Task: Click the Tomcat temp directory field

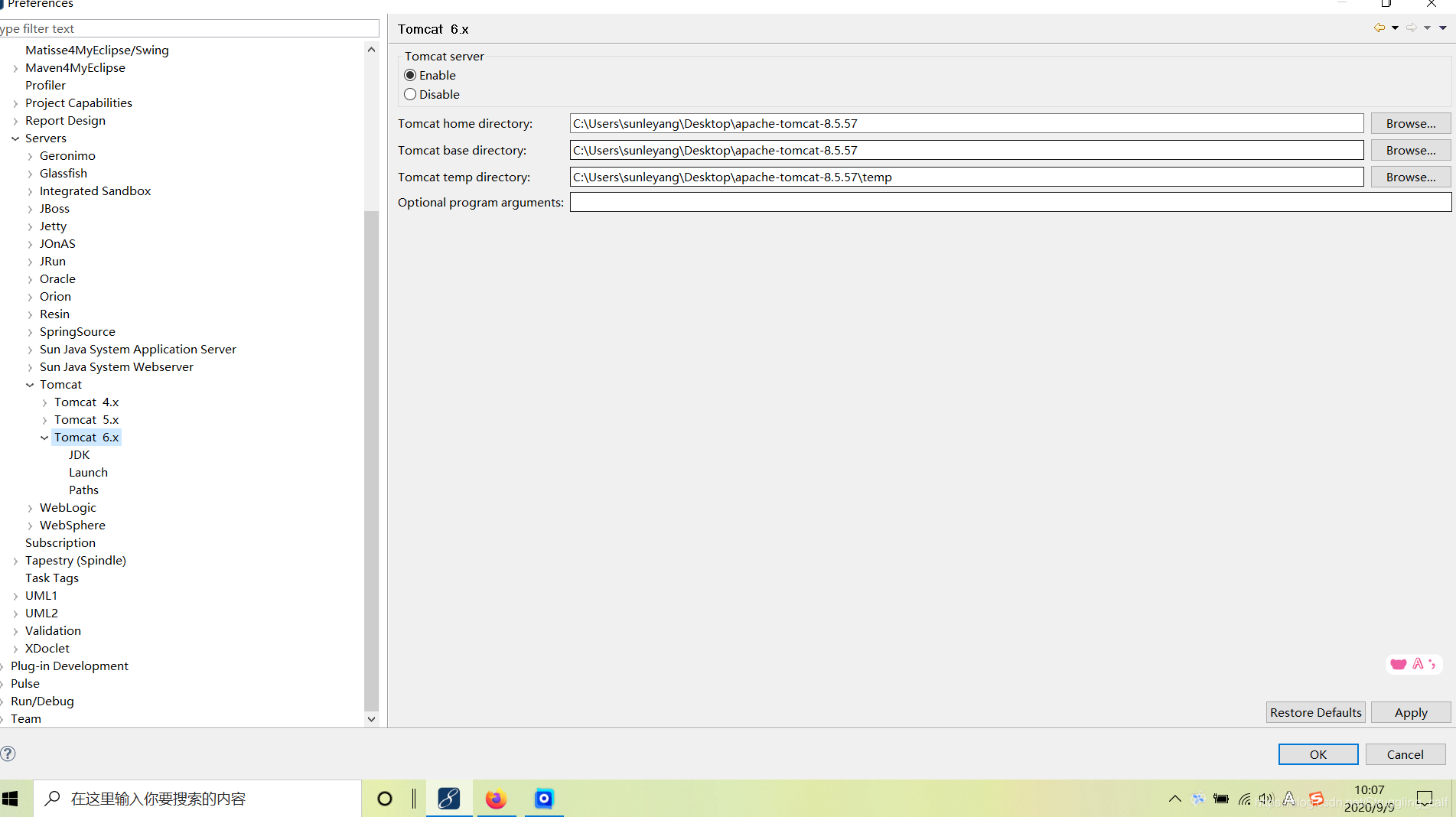Action: click(x=966, y=177)
